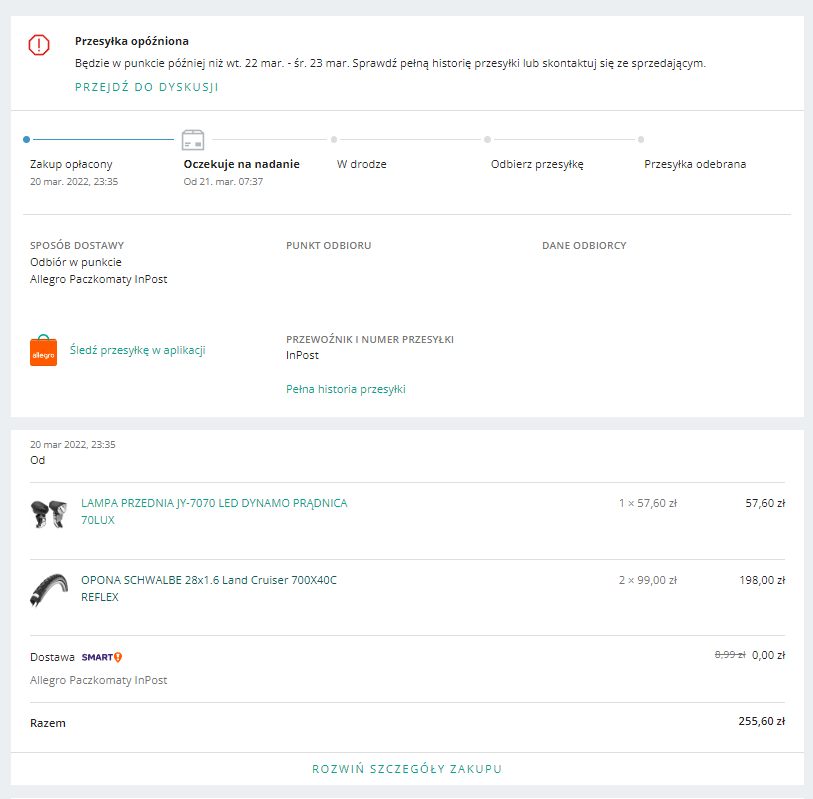813x799 pixels.
Task: Click the SMART delivery badge icon
Action: tap(102, 657)
